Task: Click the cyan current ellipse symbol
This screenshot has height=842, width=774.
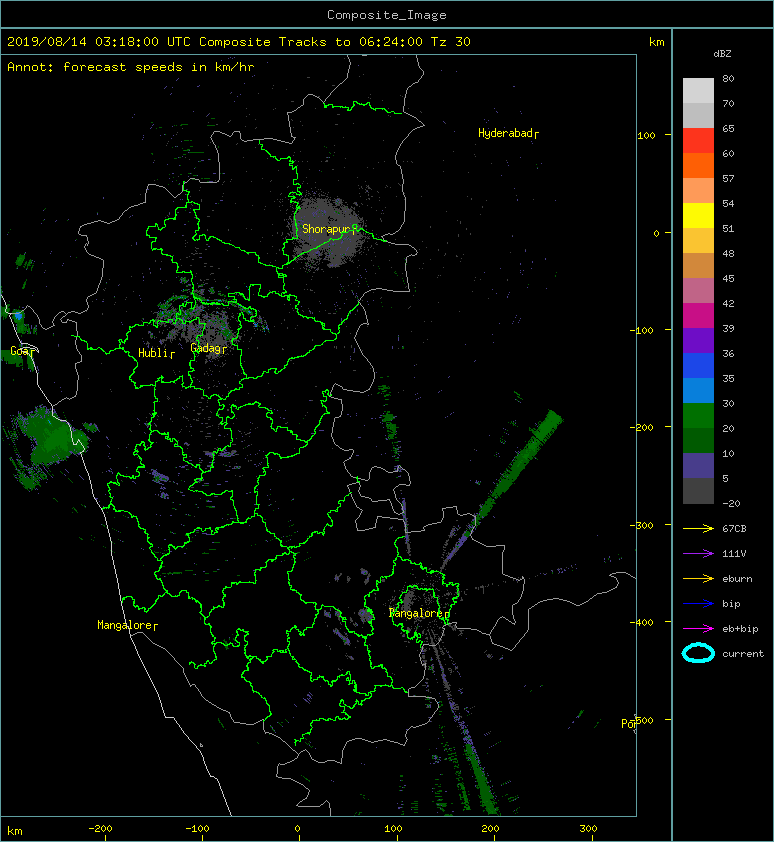Action: coord(698,653)
